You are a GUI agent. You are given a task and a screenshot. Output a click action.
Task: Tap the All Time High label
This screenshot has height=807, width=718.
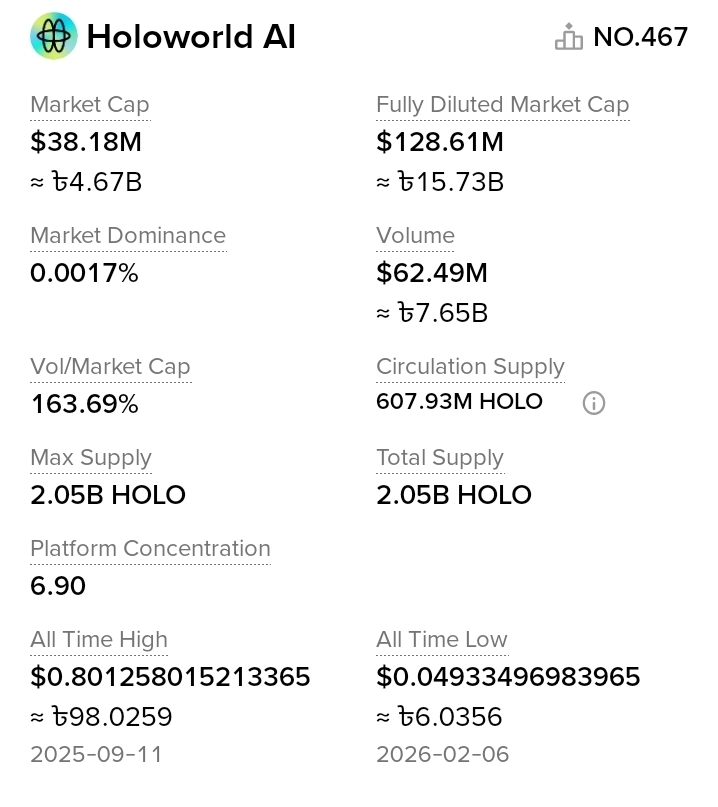[99, 640]
